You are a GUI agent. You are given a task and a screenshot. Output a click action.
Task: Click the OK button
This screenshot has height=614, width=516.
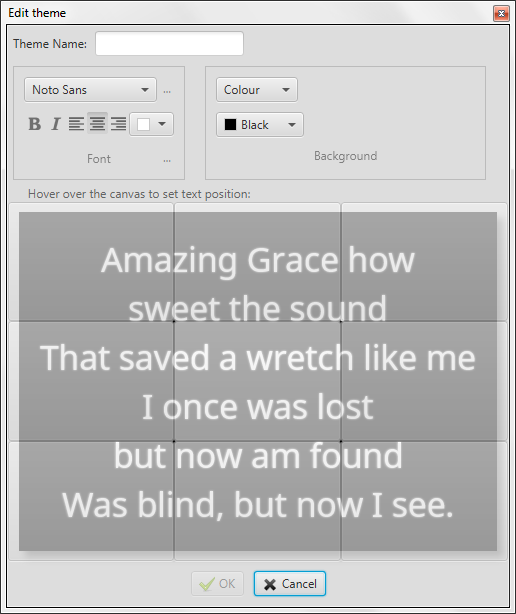pyautogui.click(x=218, y=584)
